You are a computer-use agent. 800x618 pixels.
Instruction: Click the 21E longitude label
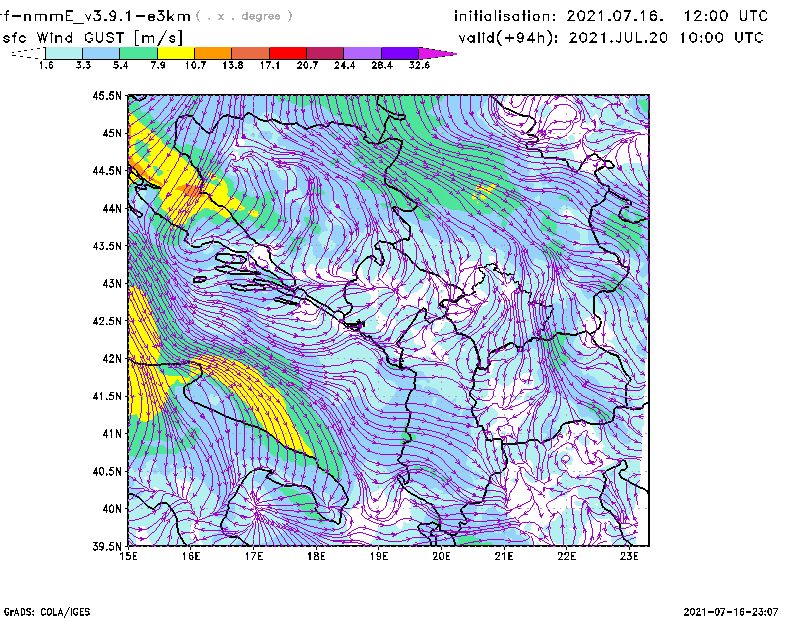point(504,556)
